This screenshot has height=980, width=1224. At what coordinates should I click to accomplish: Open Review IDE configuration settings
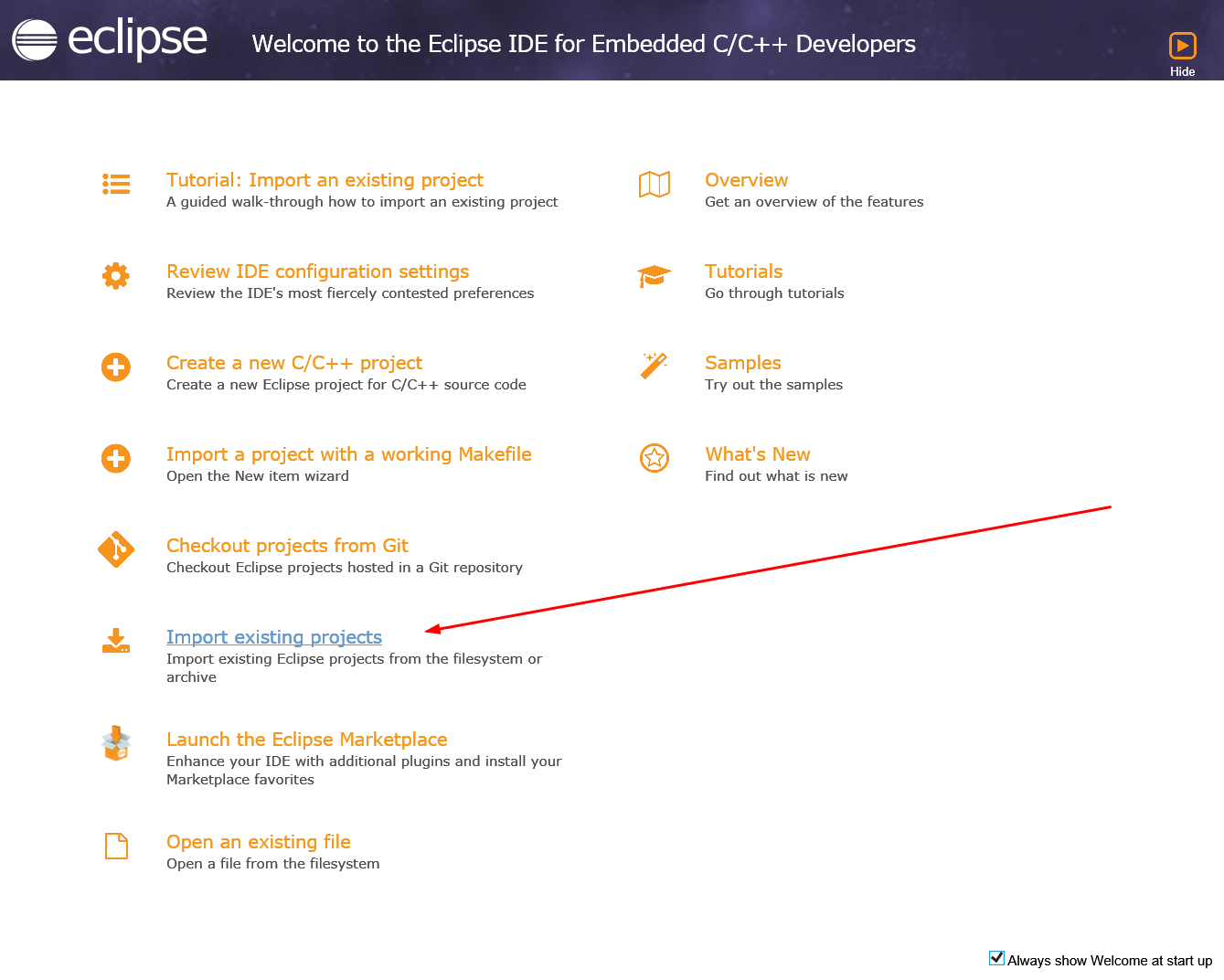317,272
